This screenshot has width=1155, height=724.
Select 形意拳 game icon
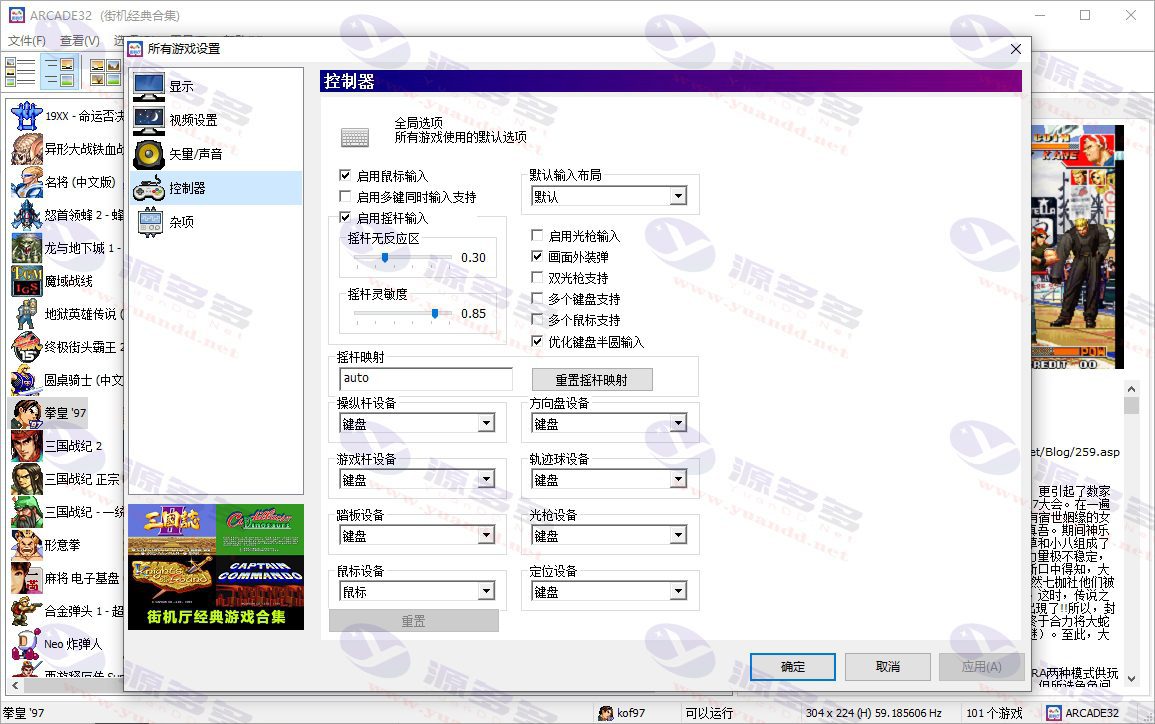27,545
